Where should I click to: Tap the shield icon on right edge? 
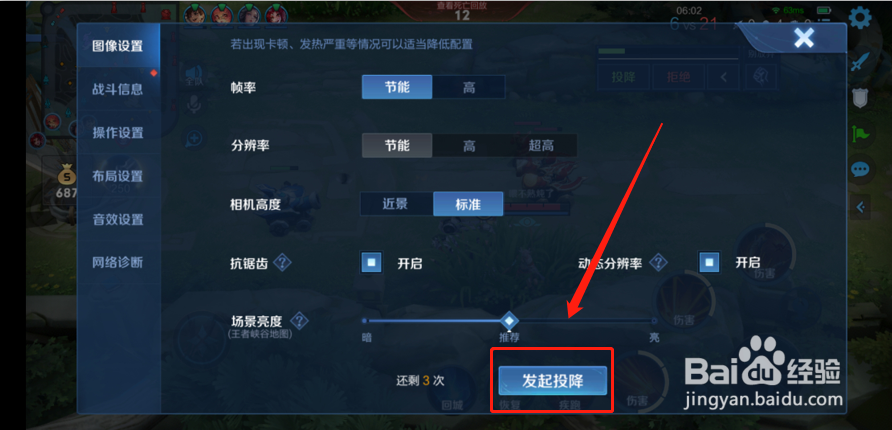click(x=860, y=97)
